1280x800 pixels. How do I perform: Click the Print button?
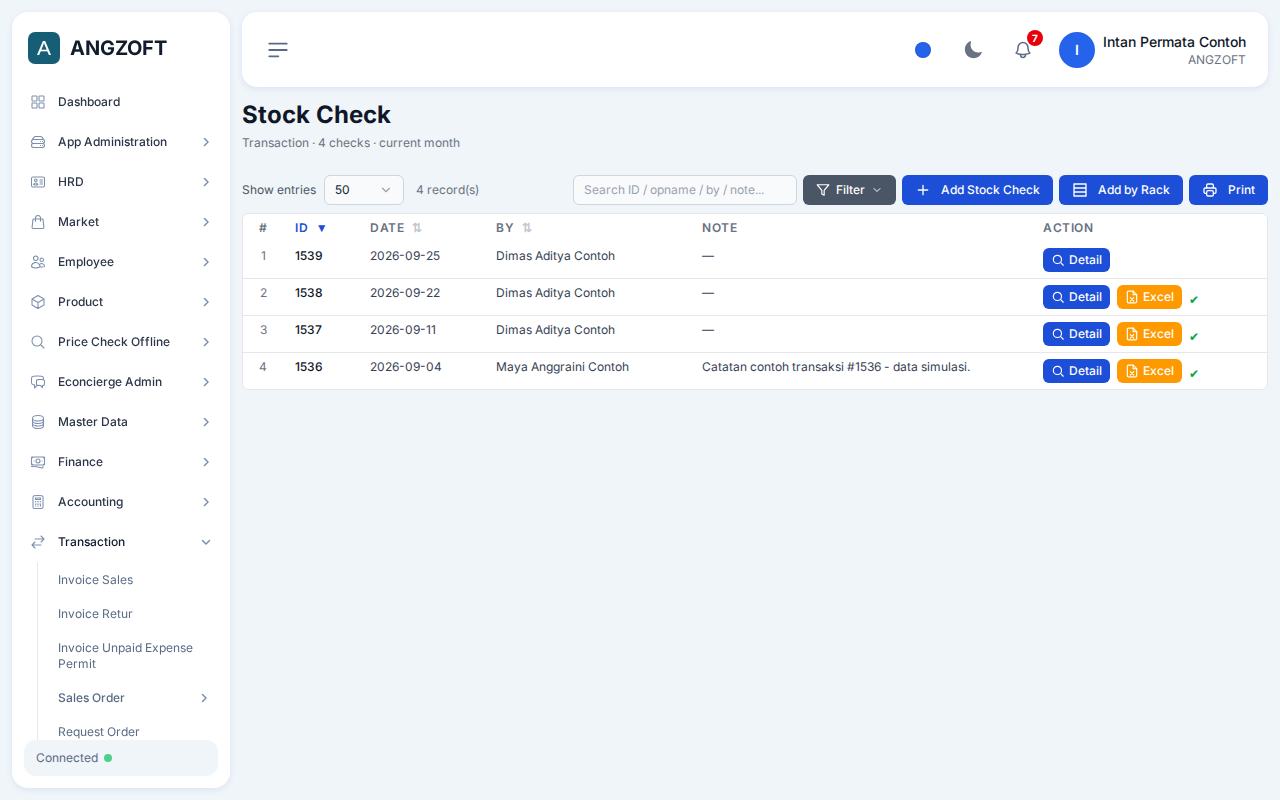click(x=1228, y=190)
